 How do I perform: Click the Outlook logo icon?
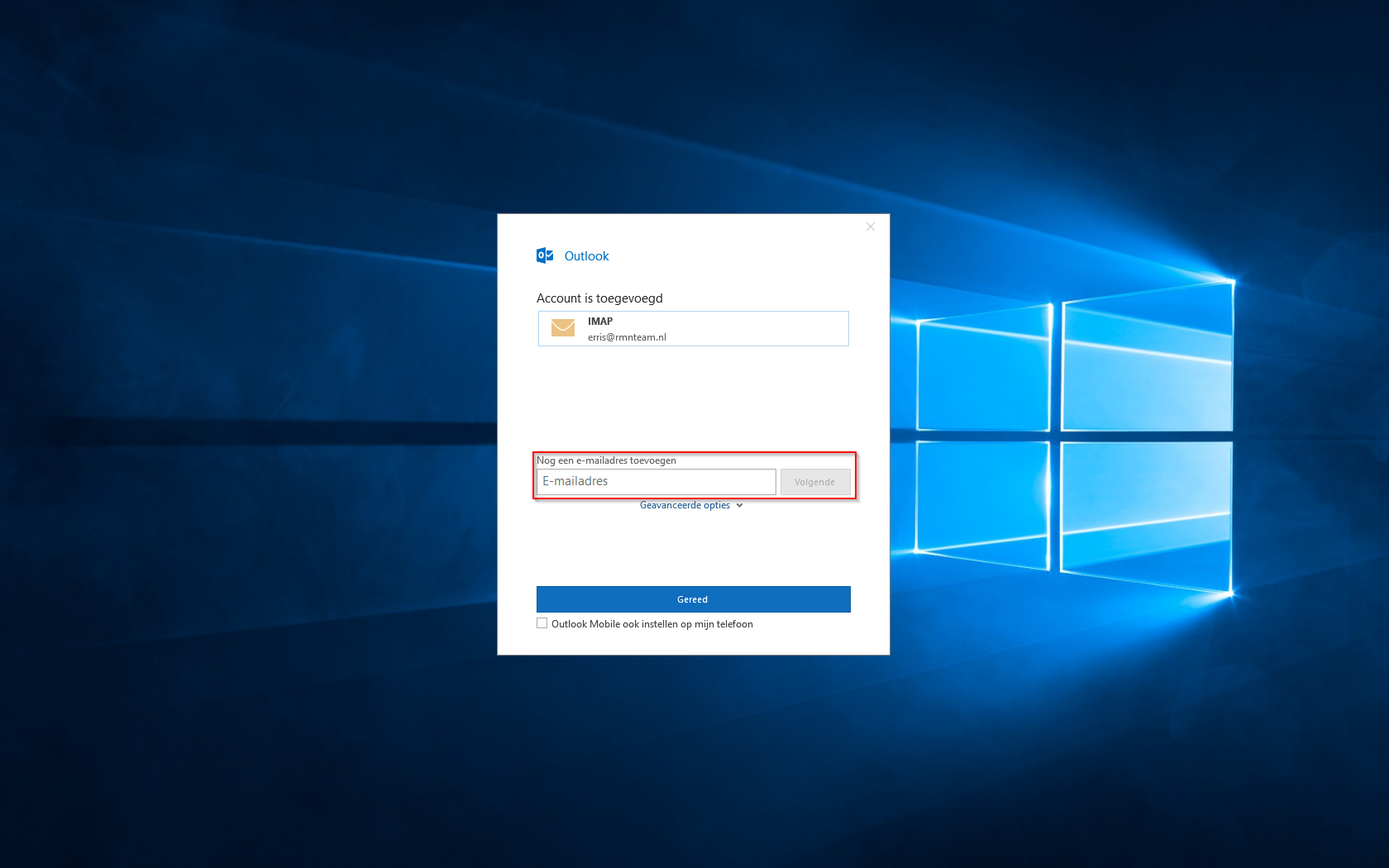545,255
